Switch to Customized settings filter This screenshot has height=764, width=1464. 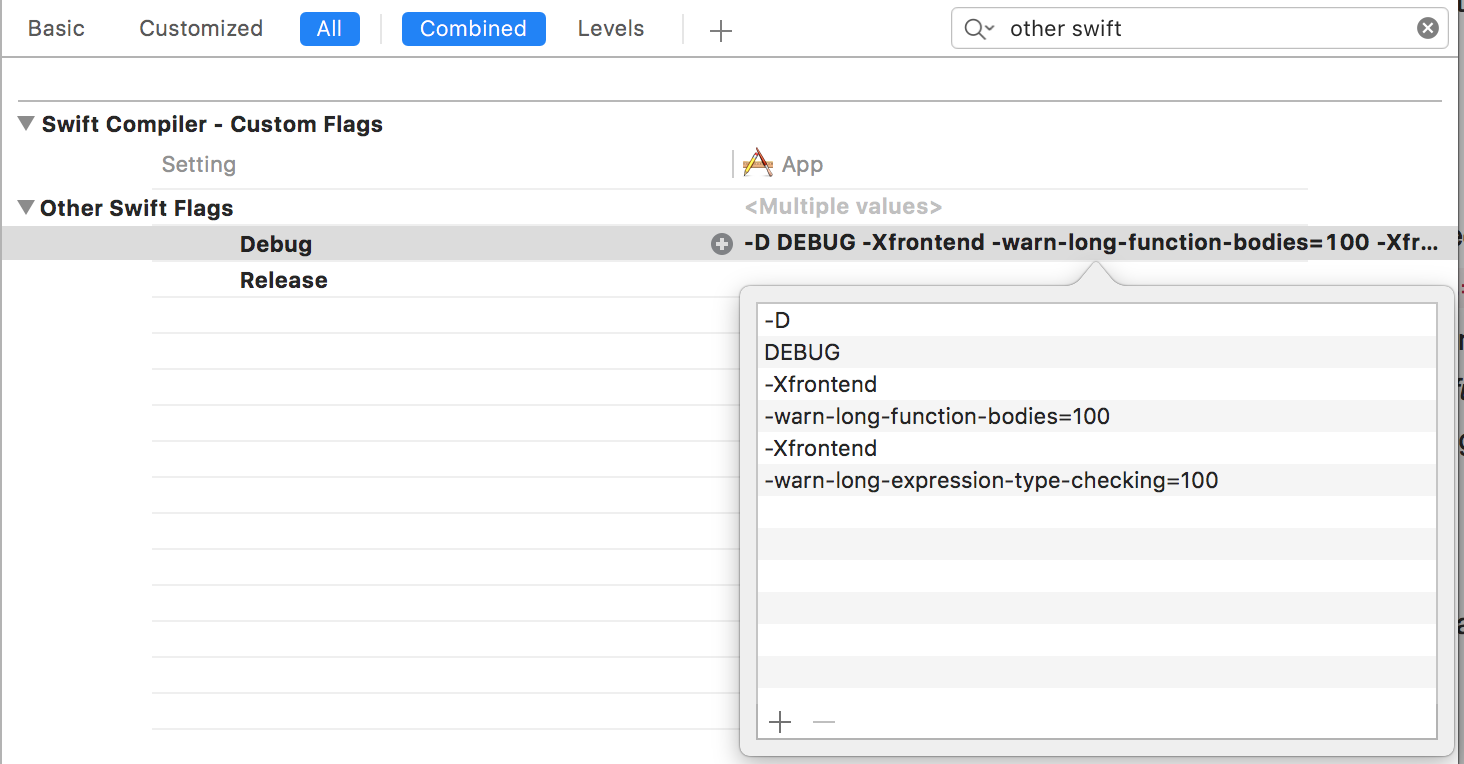click(201, 29)
